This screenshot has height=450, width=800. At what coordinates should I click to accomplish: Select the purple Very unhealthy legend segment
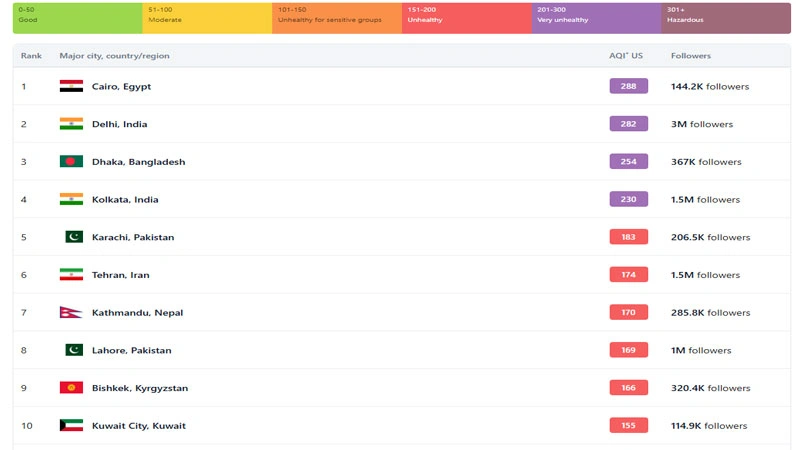click(x=596, y=18)
